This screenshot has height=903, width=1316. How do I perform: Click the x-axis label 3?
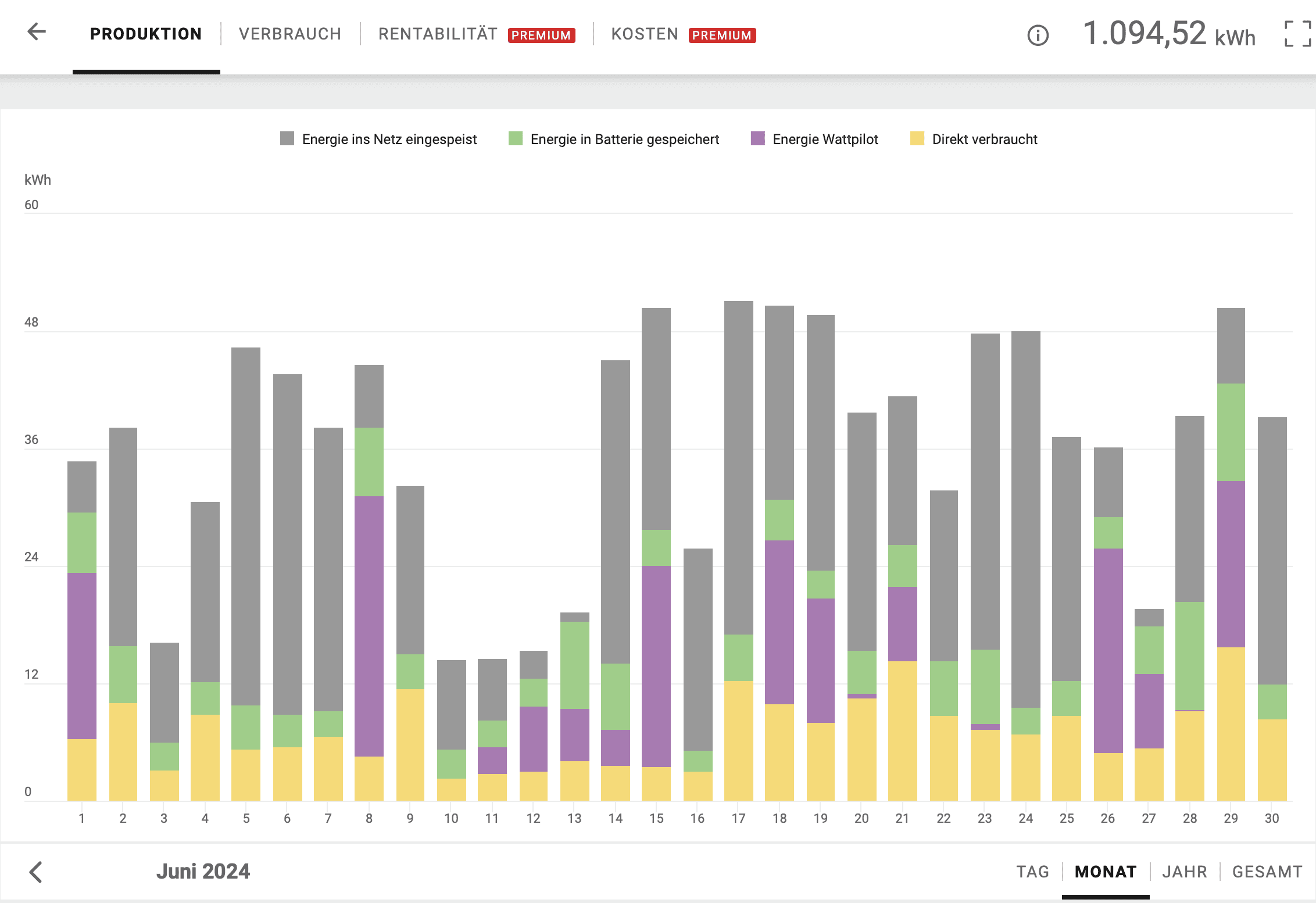[164, 818]
